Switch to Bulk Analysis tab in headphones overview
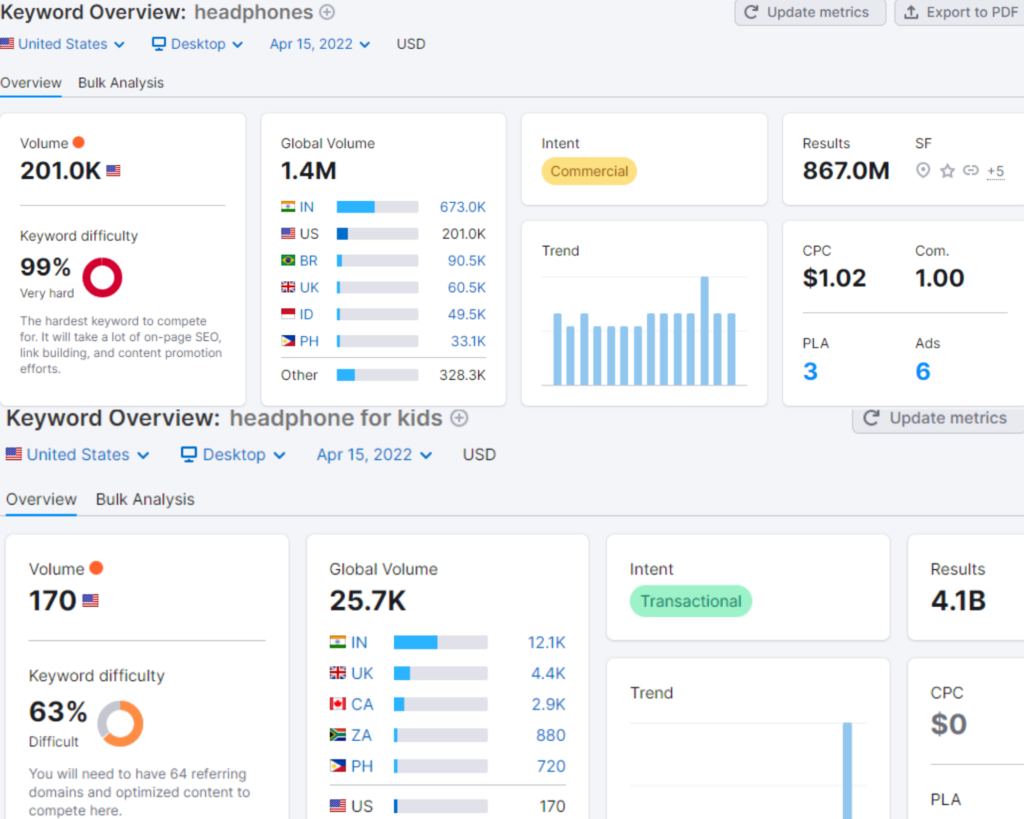Viewport: 1024px width, 819px height. [x=121, y=83]
